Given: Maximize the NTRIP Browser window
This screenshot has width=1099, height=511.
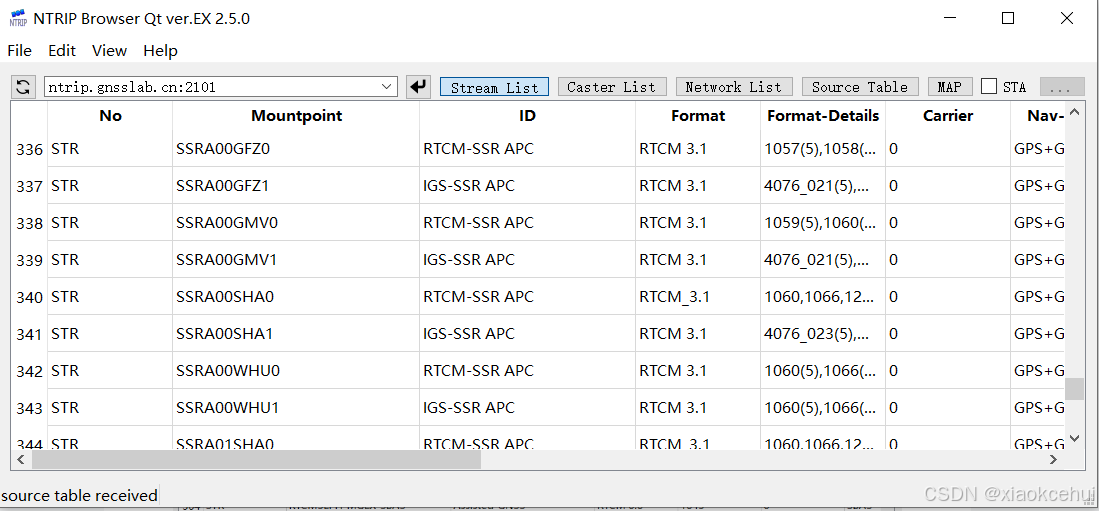Looking at the screenshot, I should click(1008, 18).
